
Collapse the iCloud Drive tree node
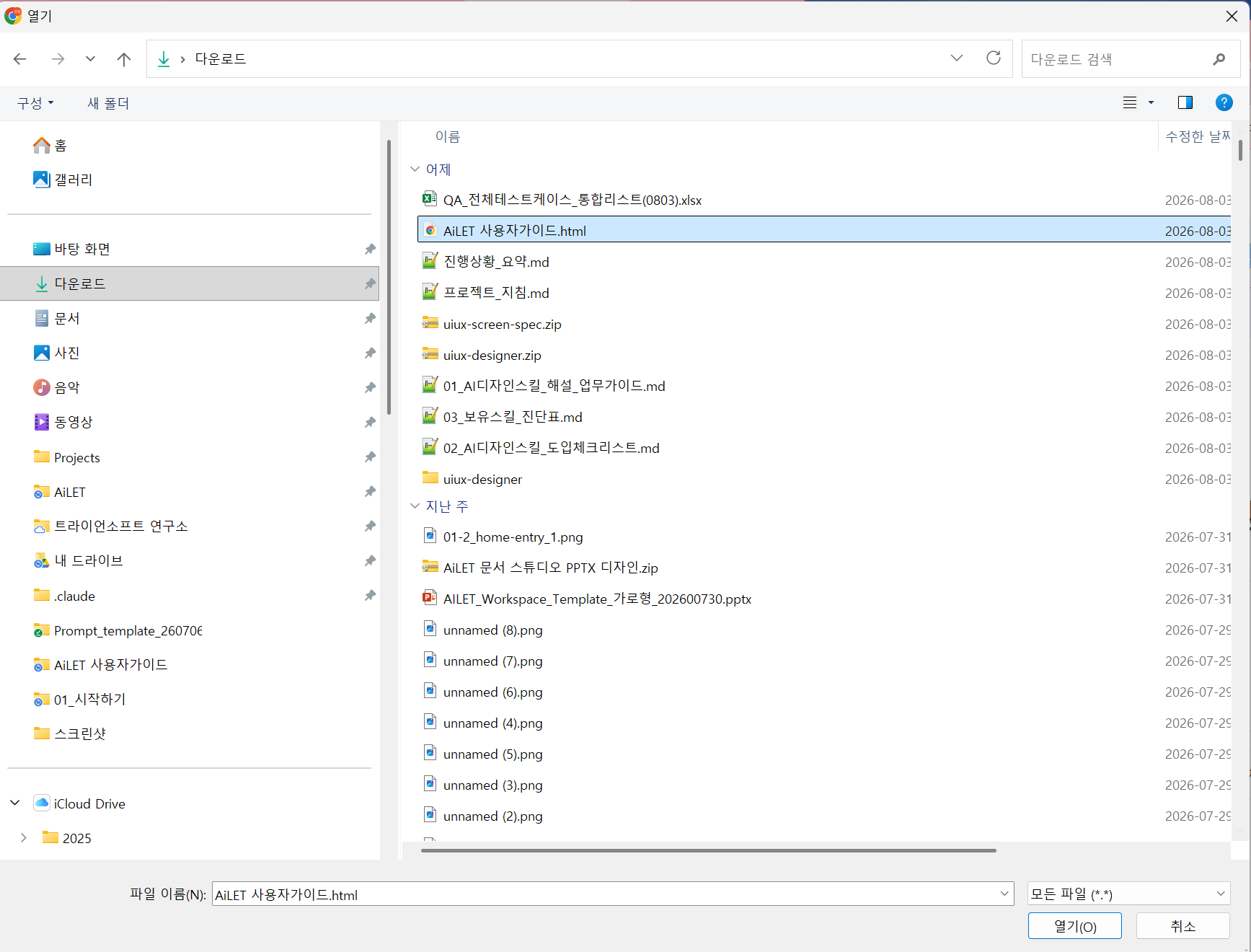point(15,803)
